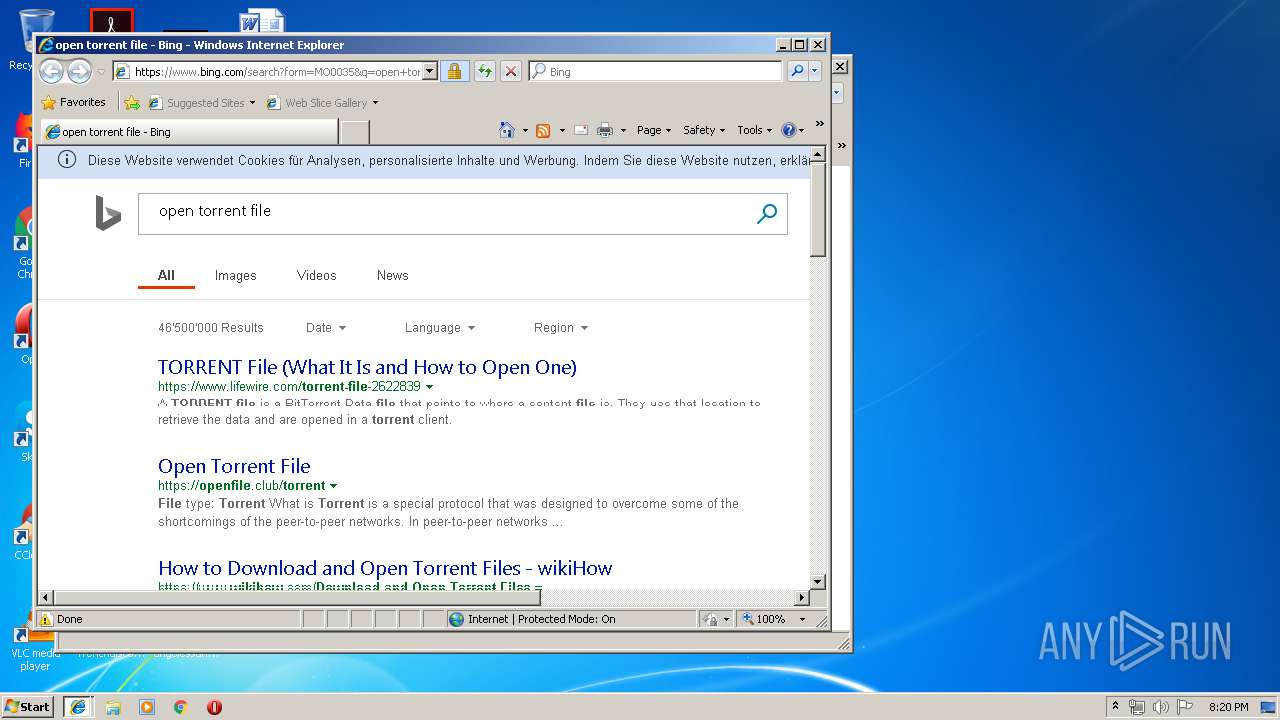Expand command bar overflow chevron

click(x=819, y=124)
